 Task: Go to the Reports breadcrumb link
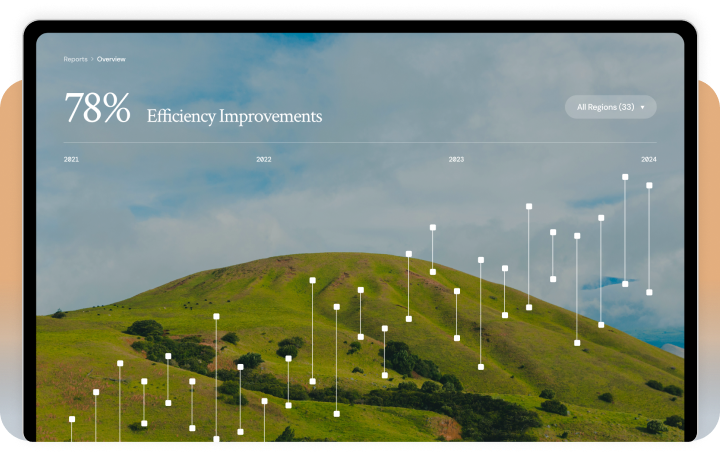[75, 59]
